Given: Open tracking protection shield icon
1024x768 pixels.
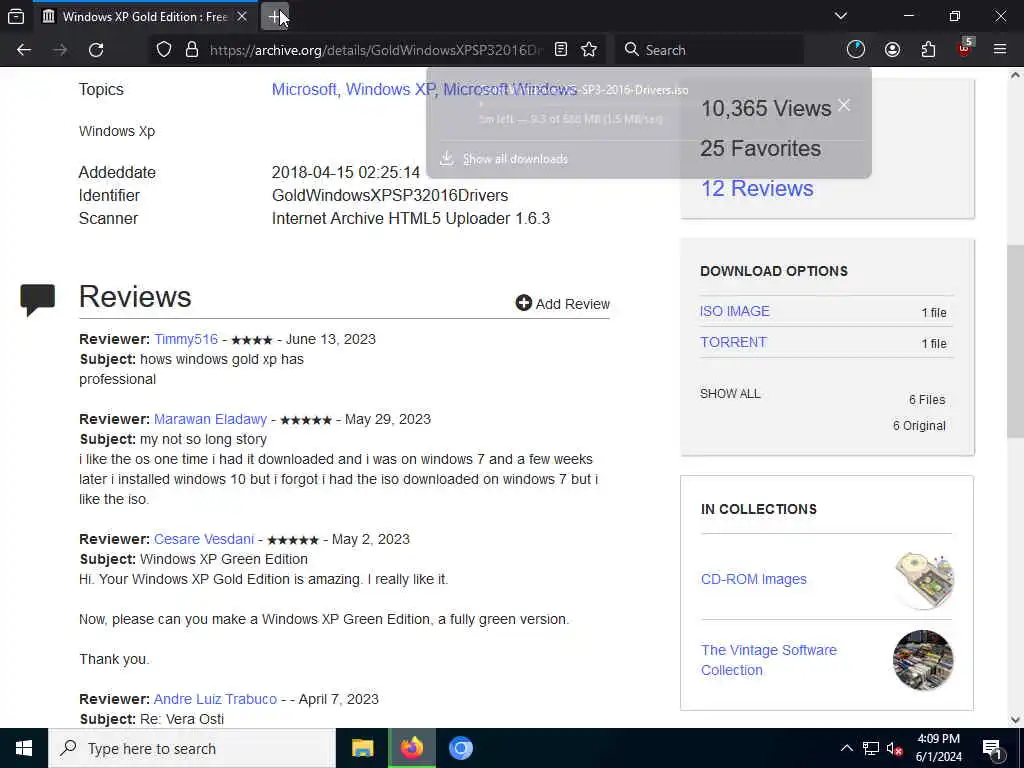Looking at the screenshot, I should [x=164, y=50].
